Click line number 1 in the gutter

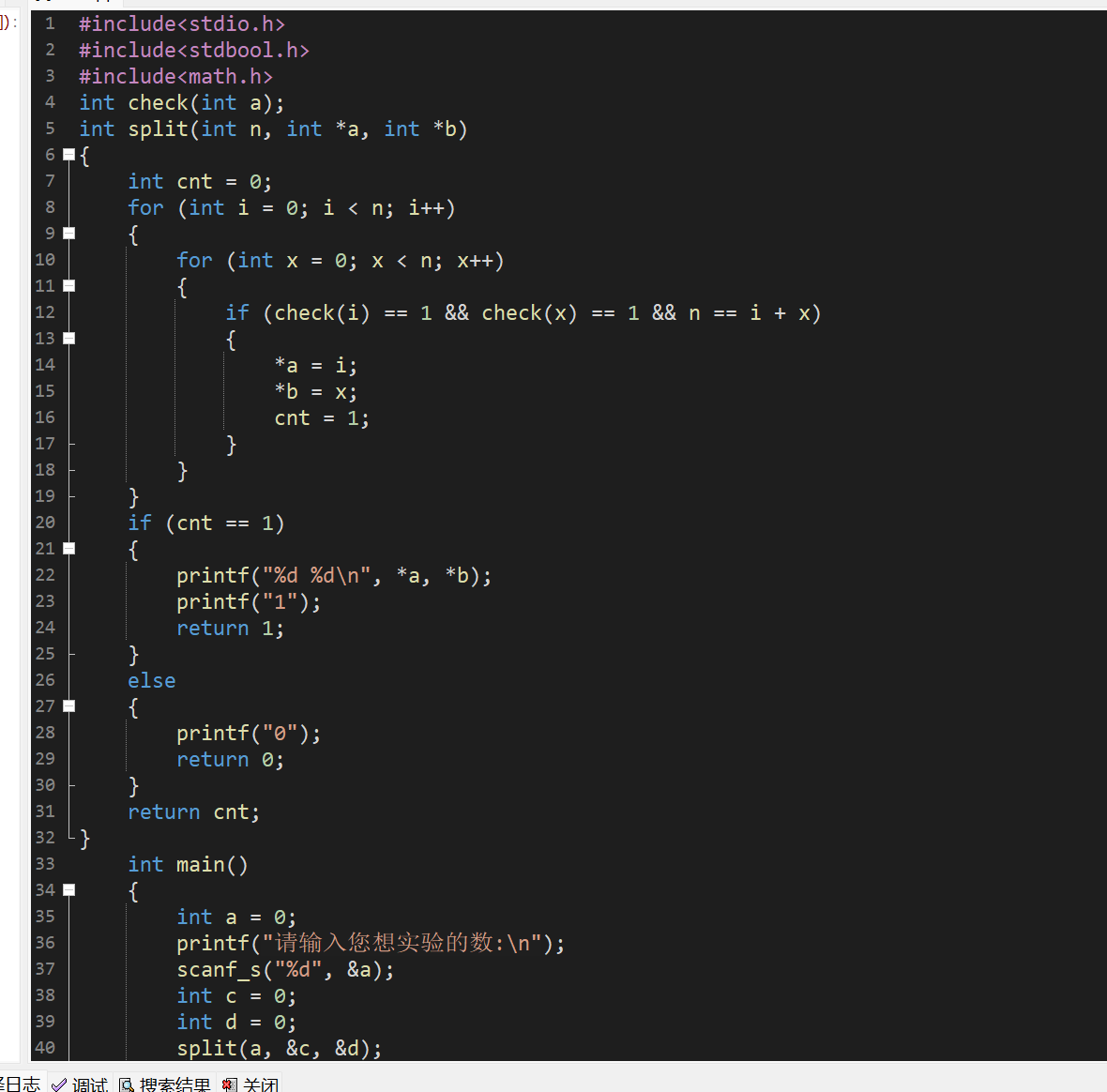50,24
